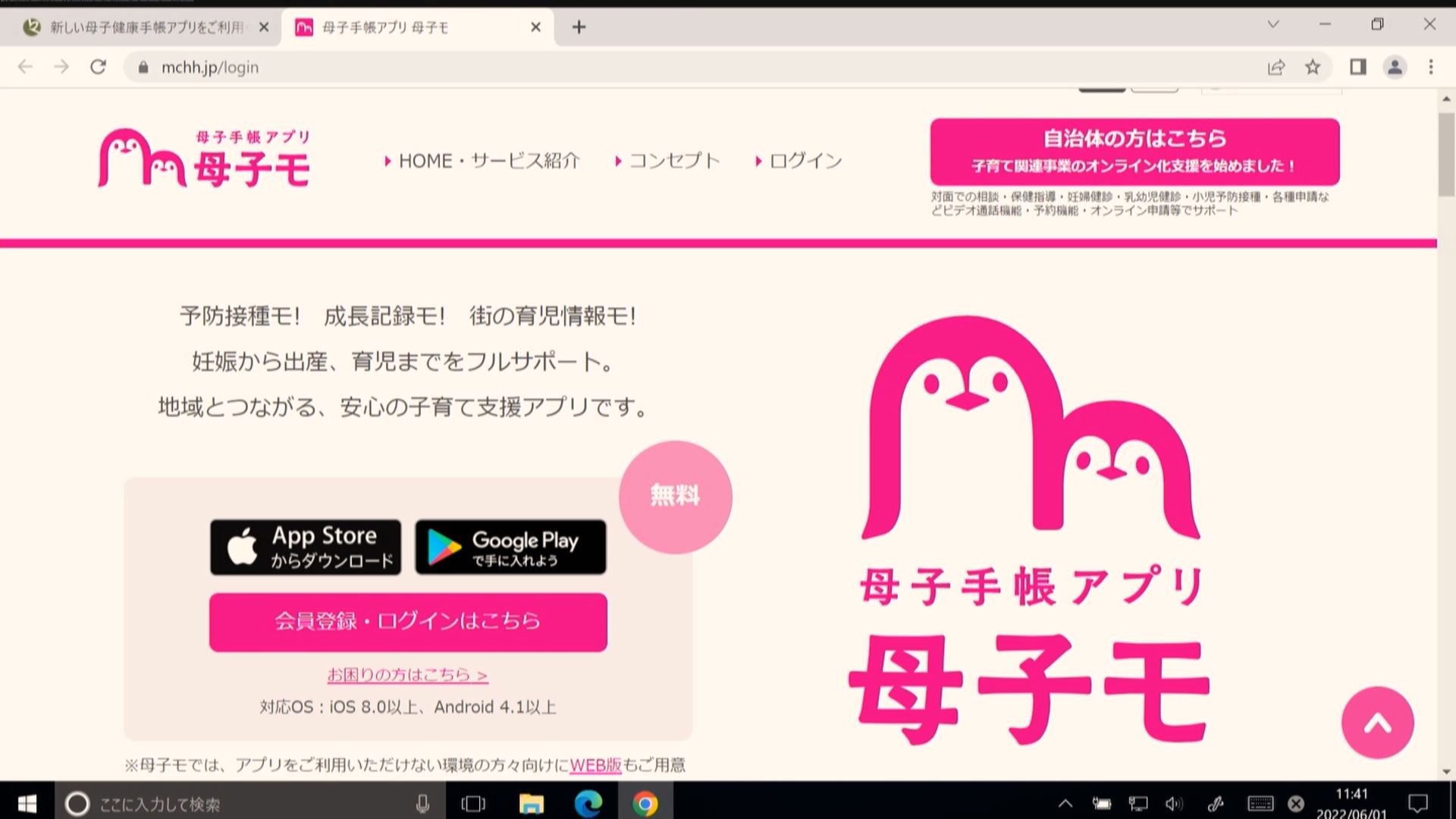This screenshot has width=1456, height=819.
Task: Click the pink scroll-to-top arrow button
Action: click(1377, 723)
